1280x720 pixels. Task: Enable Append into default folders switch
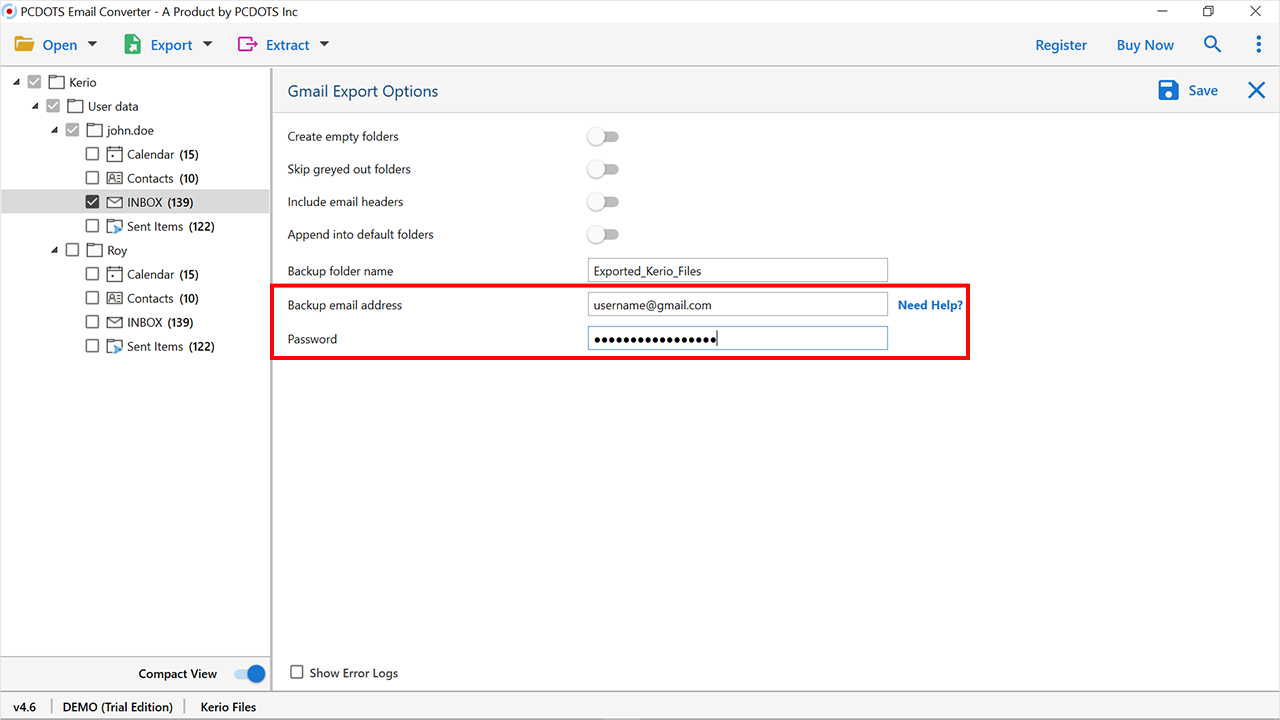point(603,234)
